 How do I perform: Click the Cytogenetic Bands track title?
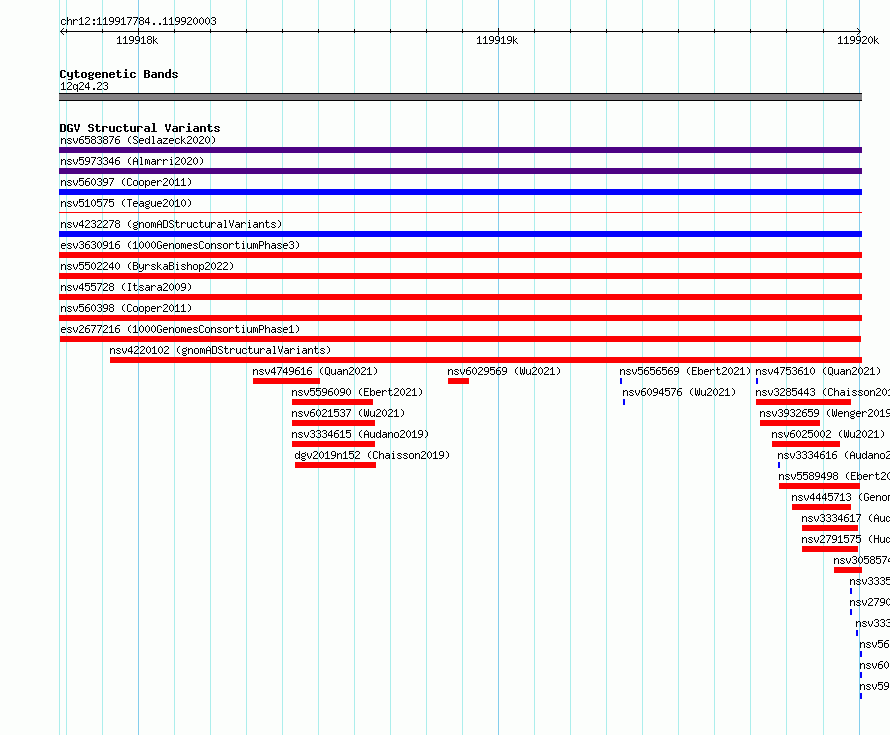[x=119, y=74]
